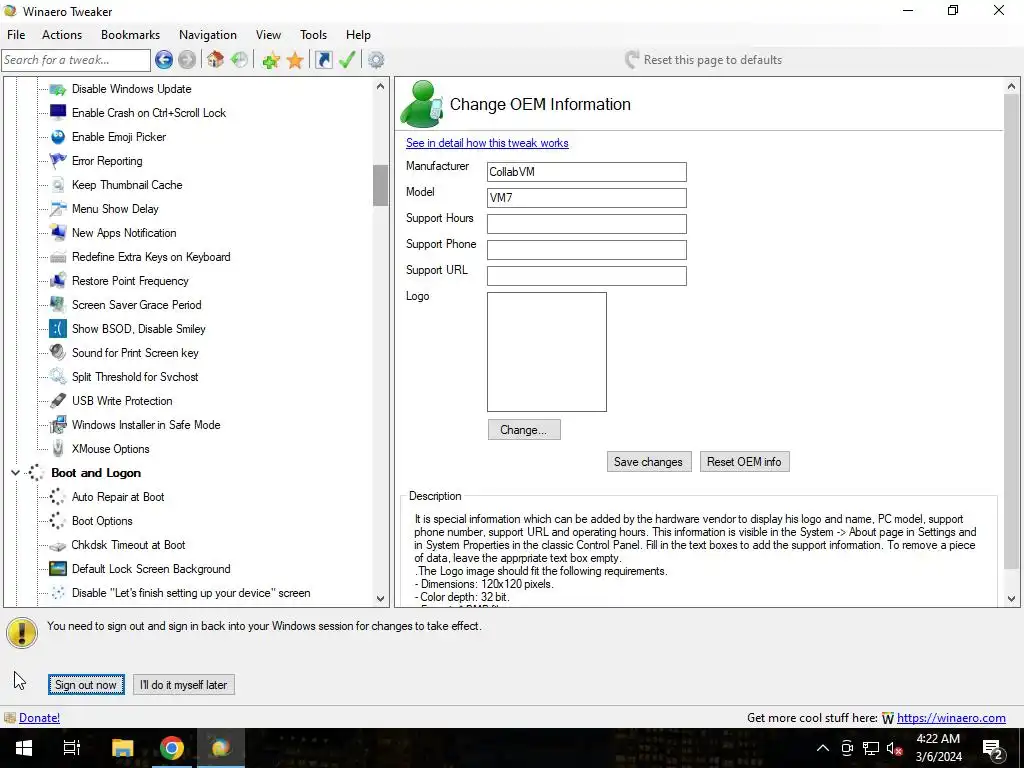Click the Add bookmark star-plus icon

point(270,60)
